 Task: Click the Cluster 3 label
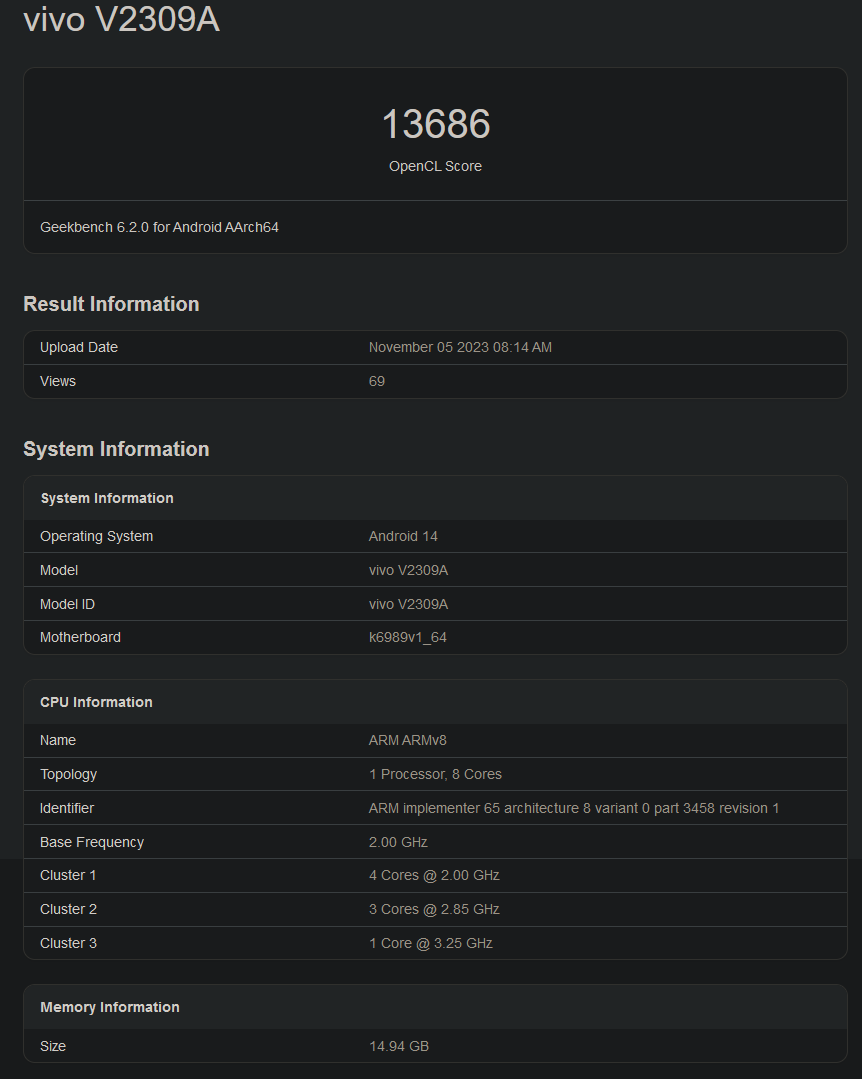pos(69,943)
